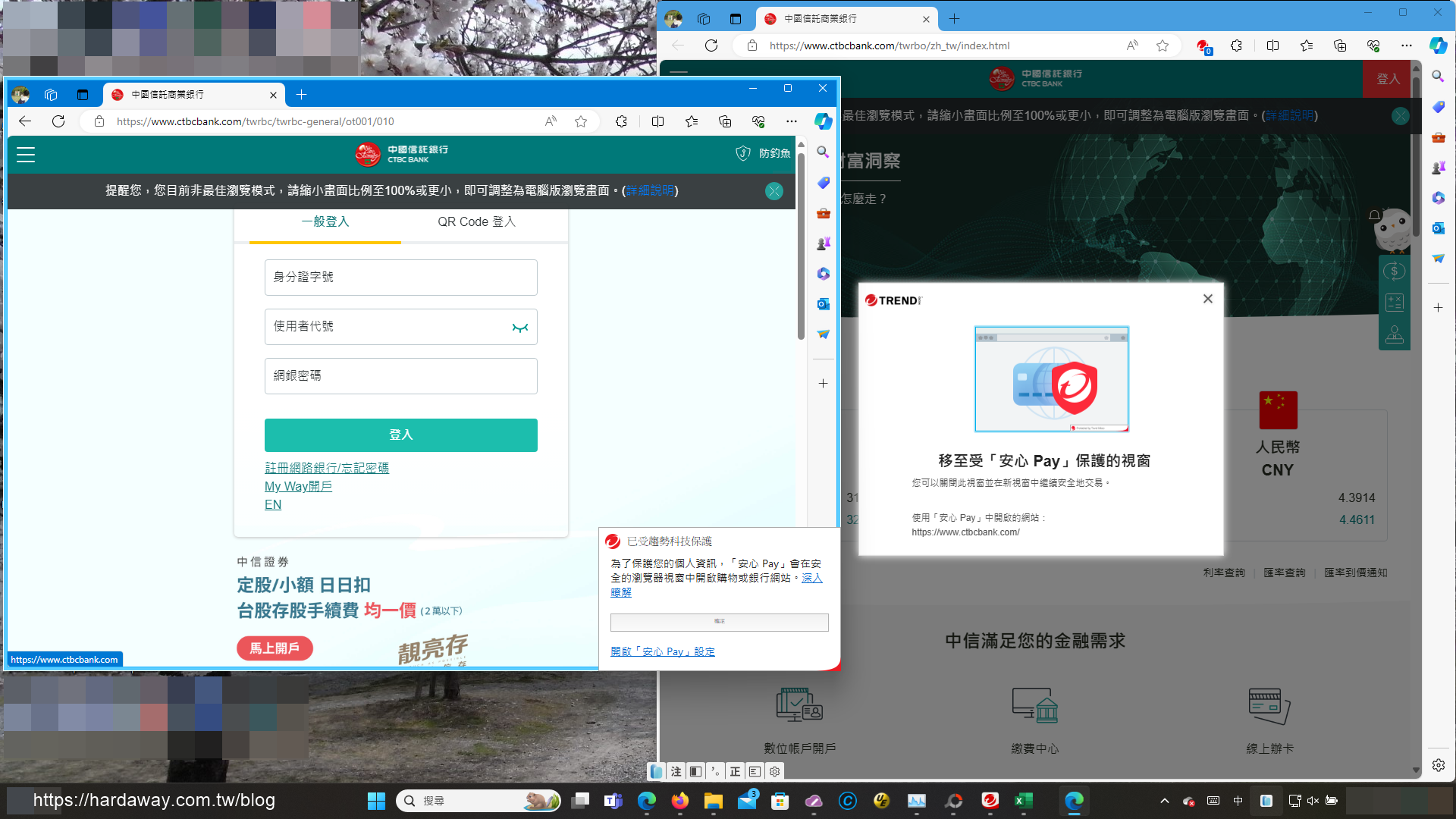Open tab actions menu in front Edge window
Image resolution: width=1456 pixels, height=819 pixels.
click(82, 95)
